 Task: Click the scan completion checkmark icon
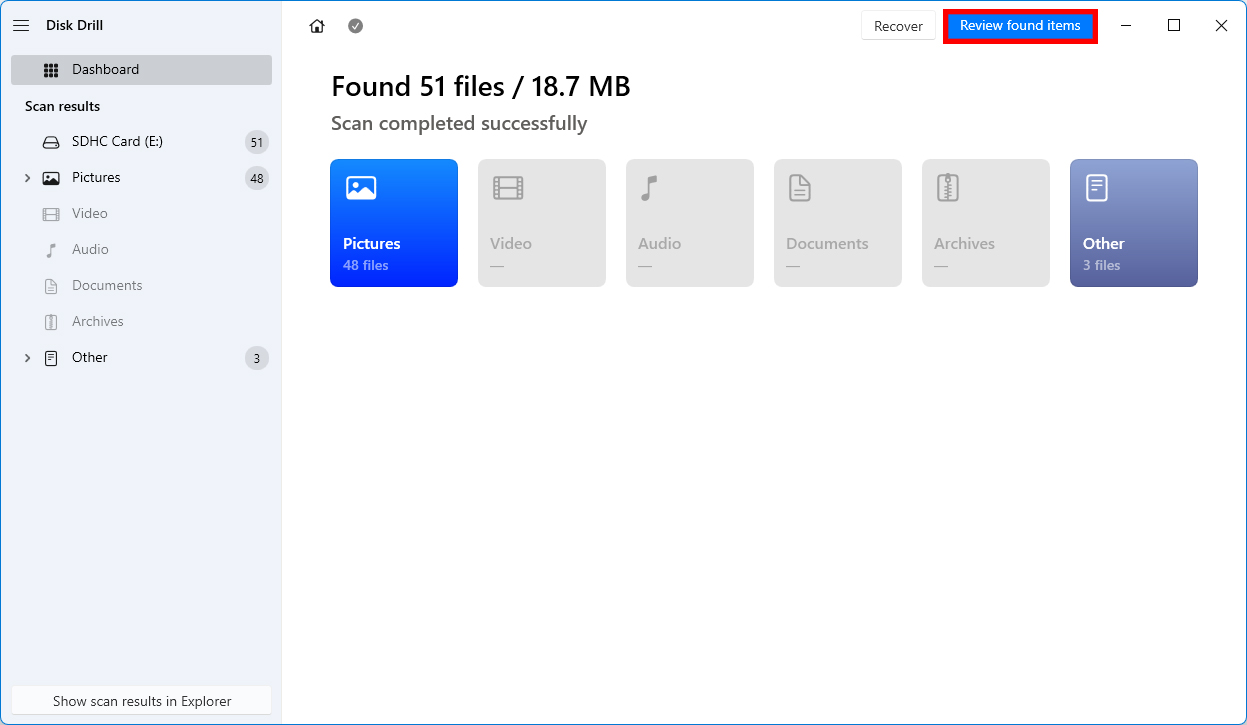click(x=355, y=25)
